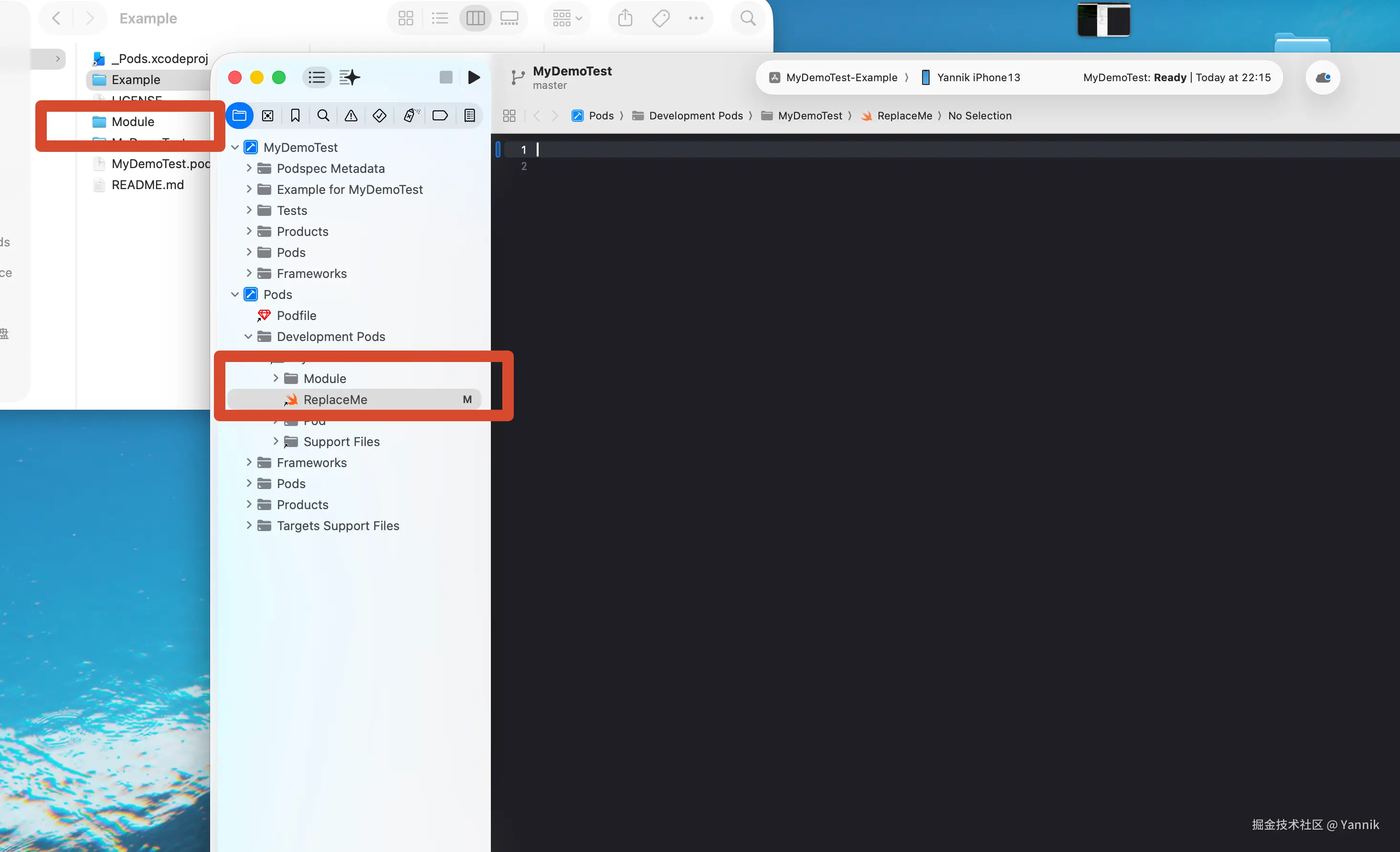The height and width of the screenshot is (852, 1400).
Task: Expand the Example for MyDemoTest group
Action: pyautogui.click(x=248, y=189)
